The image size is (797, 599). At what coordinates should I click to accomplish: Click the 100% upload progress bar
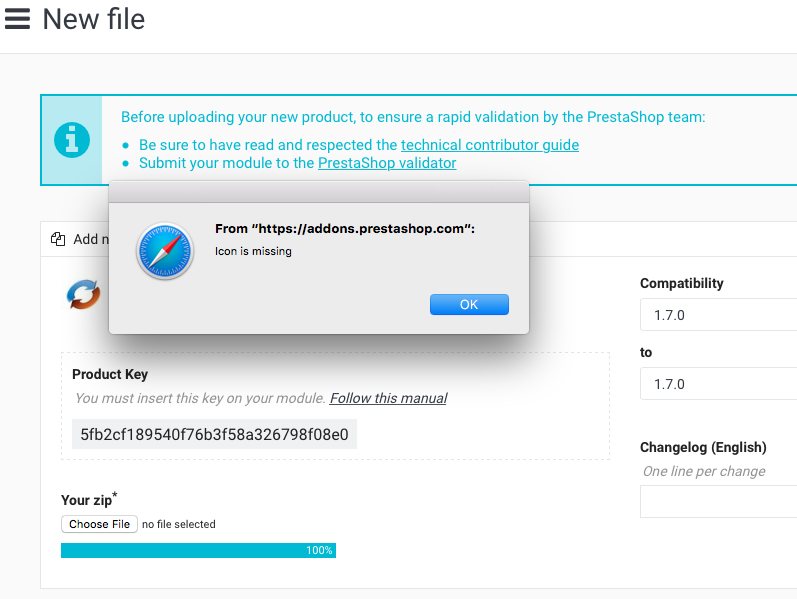point(198,550)
